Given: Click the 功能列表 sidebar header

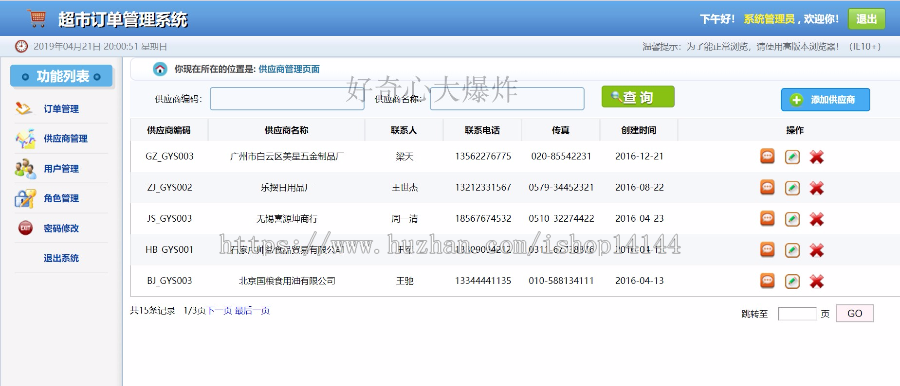Looking at the screenshot, I should tap(61, 76).
